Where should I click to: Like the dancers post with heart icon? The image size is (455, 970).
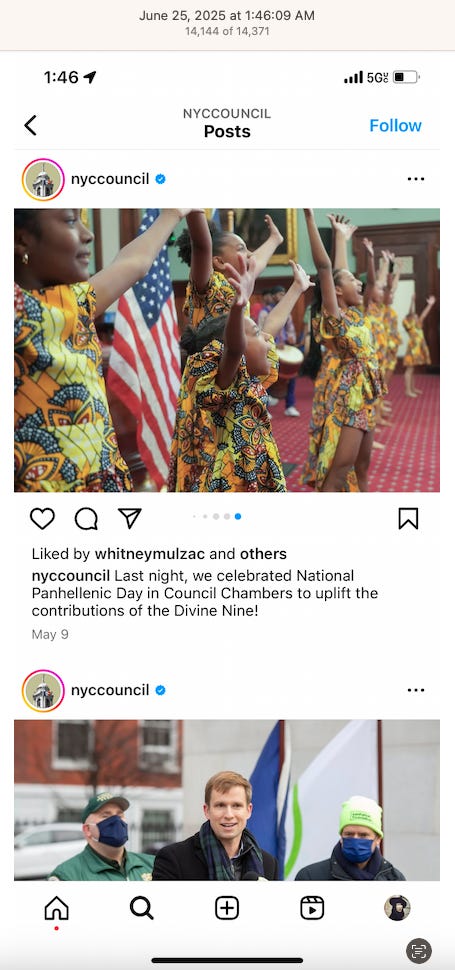click(x=42, y=518)
